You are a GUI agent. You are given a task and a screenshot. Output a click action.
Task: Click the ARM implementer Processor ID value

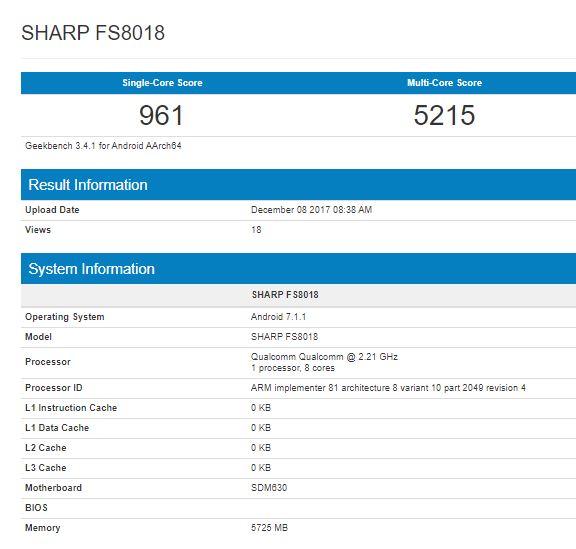coord(388,388)
